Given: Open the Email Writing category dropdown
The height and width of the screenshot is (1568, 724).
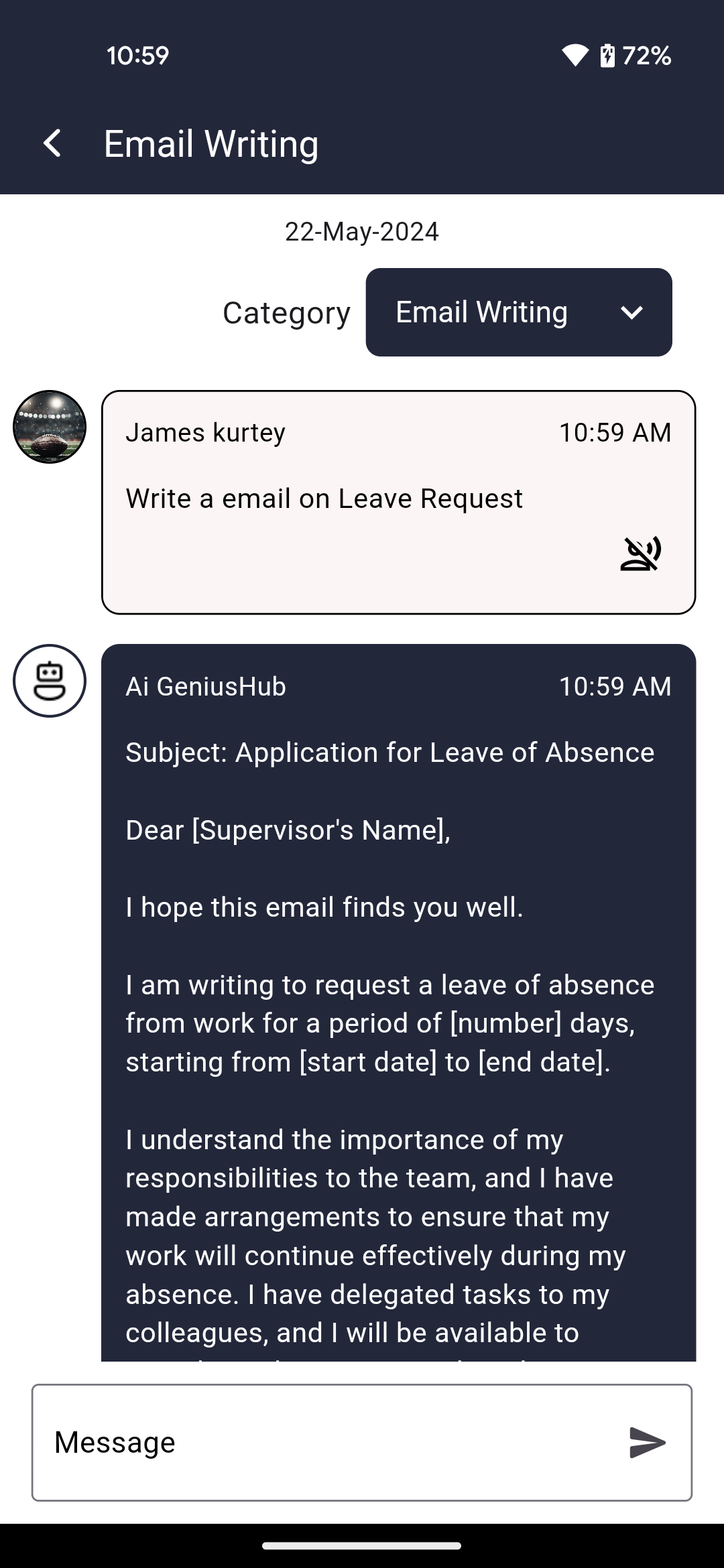Looking at the screenshot, I should point(518,312).
